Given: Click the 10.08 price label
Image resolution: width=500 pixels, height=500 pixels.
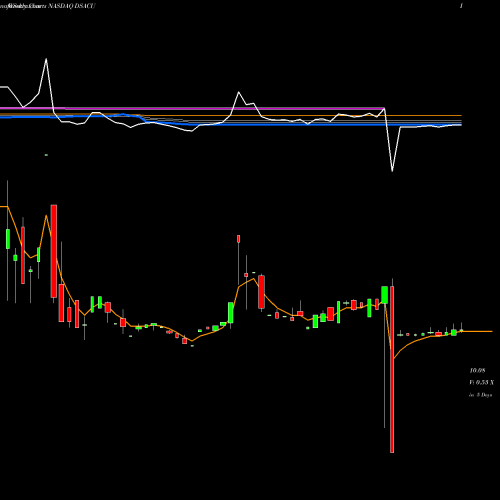Looking at the screenshot, I should [x=477, y=370].
